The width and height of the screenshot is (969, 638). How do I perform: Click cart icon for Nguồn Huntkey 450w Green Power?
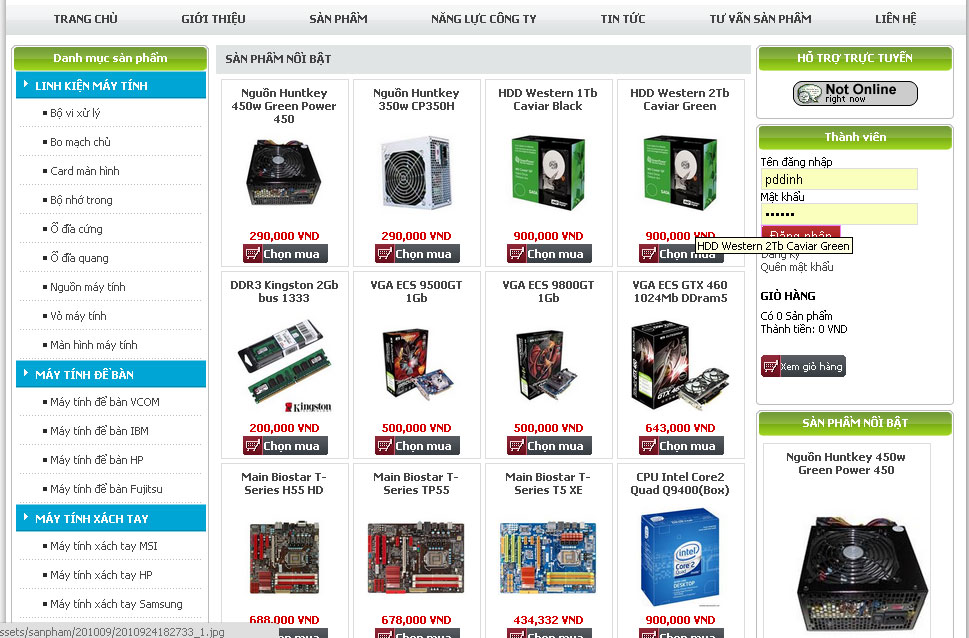click(x=253, y=253)
